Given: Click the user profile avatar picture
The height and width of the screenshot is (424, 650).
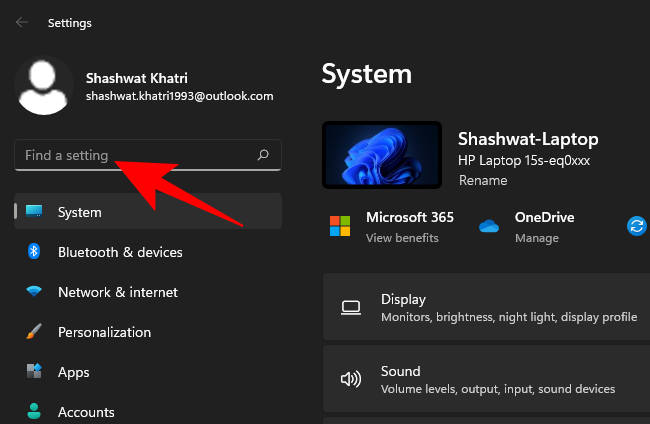Looking at the screenshot, I should (x=44, y=86).
